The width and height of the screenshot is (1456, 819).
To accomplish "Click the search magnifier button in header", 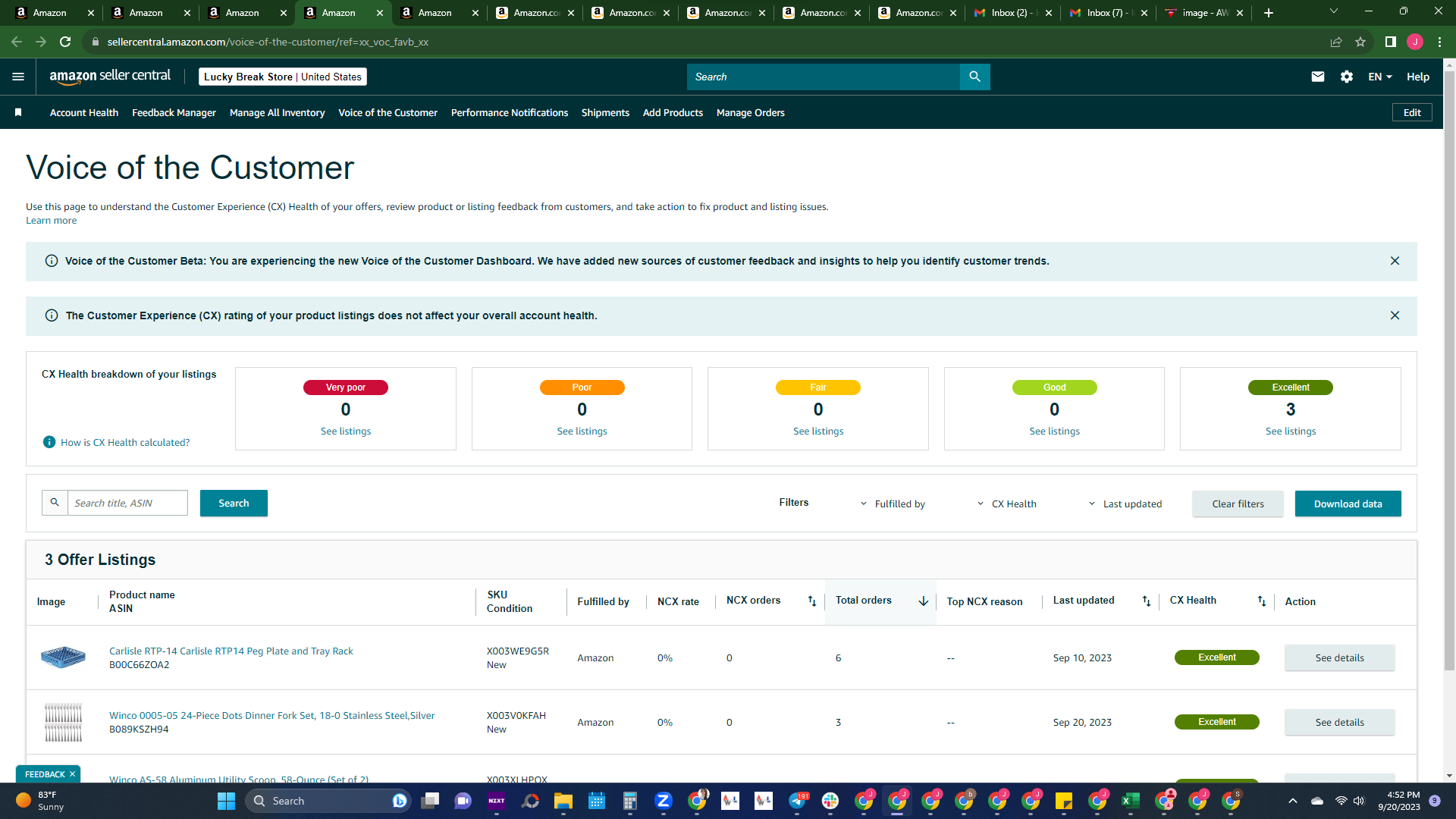I will [x=974, y=77].
